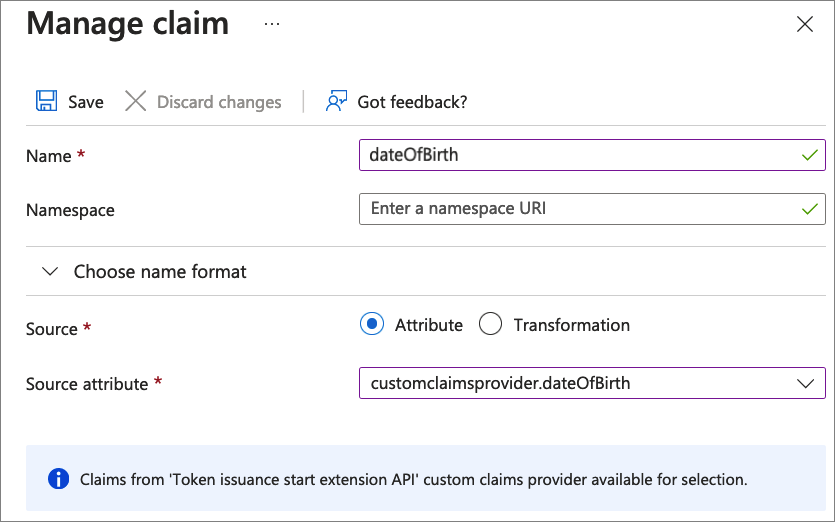The height and width of the screenshot is (522, 835).
Task: Select the Transformation source radio button
Action: coord(490,324)
